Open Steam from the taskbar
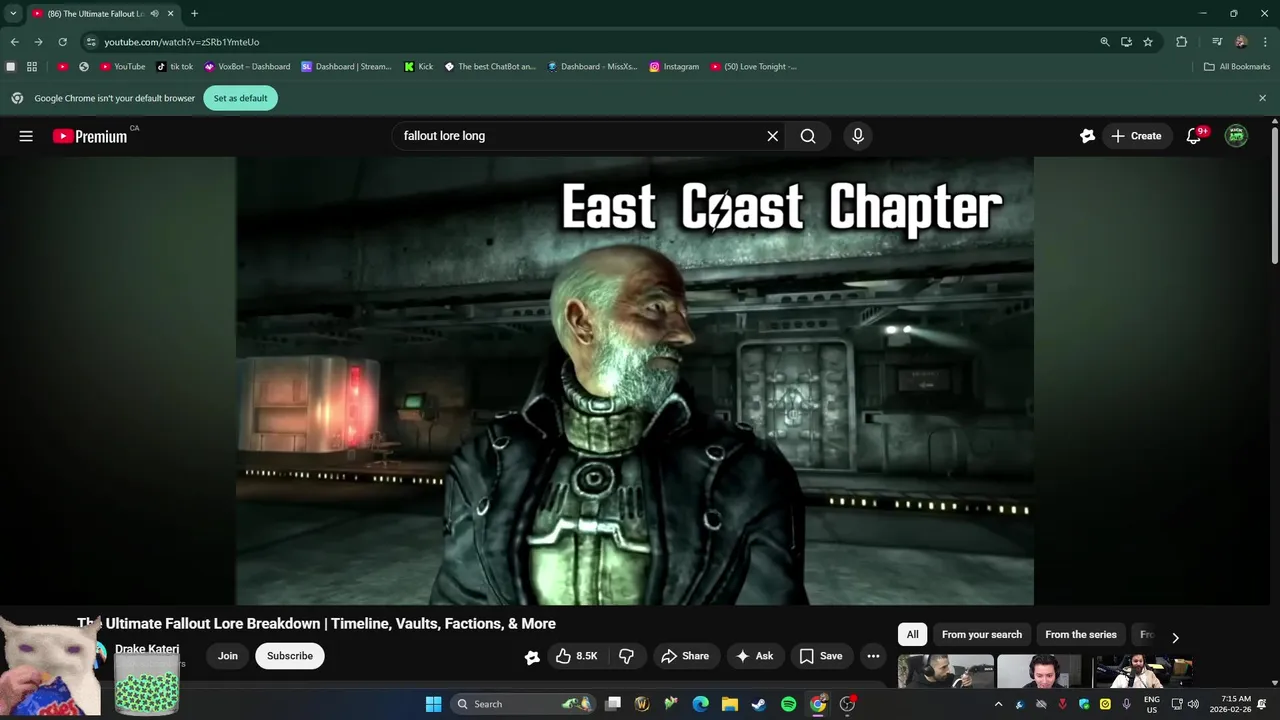 pos(759,704)
